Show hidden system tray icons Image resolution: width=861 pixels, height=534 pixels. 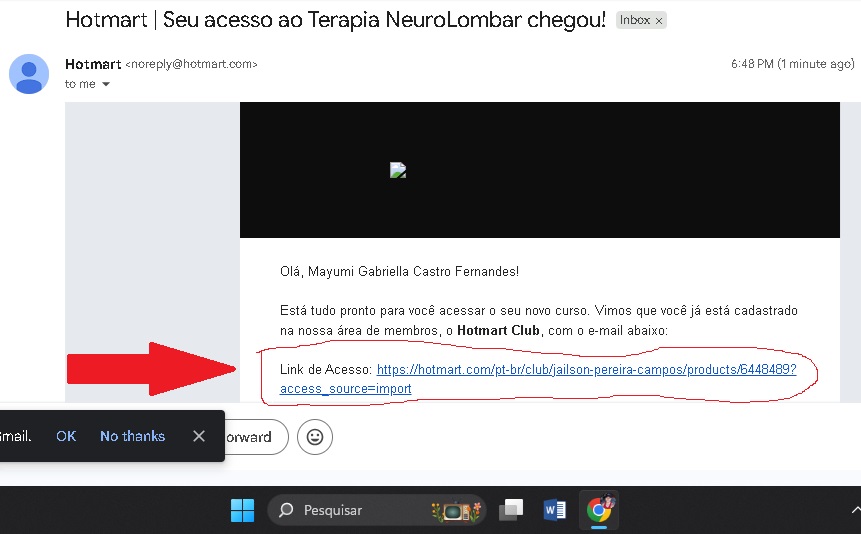[855, 510]
